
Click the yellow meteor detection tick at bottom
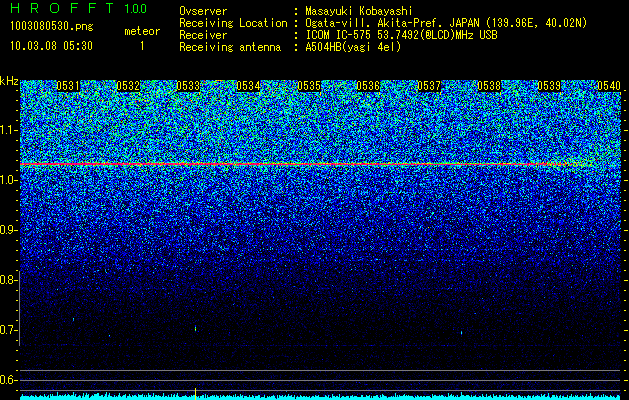pyautogui.click(x=195, y=394)
